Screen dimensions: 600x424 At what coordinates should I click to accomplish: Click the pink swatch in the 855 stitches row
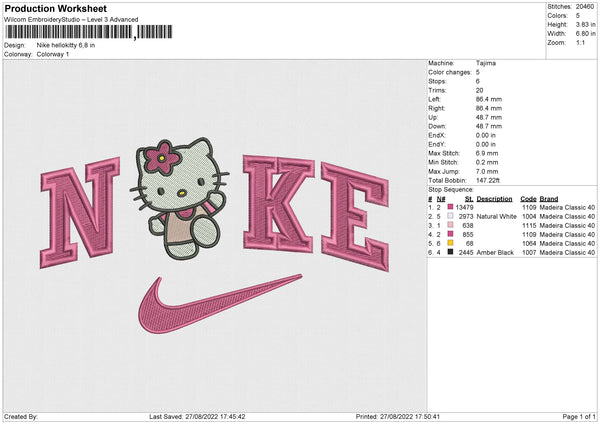(x=450, y=234)
